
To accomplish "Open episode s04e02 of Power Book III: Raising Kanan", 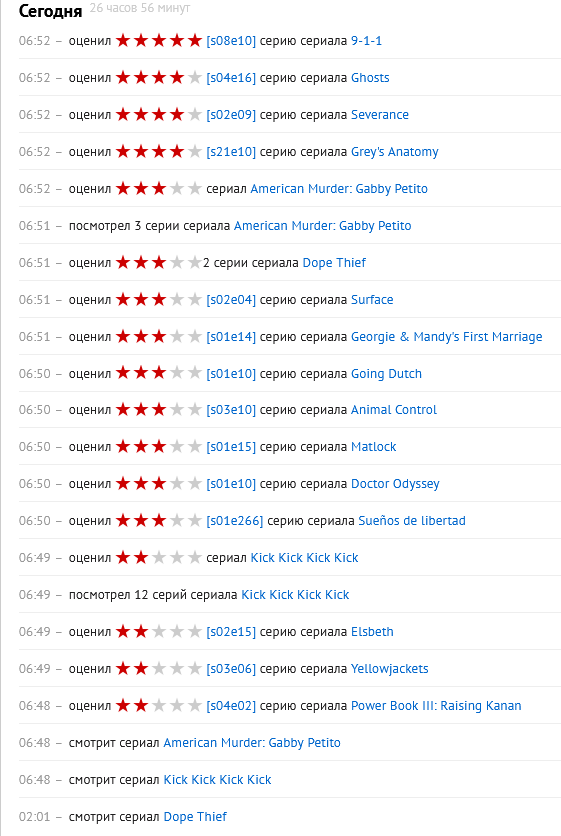I will coord(231,706).
